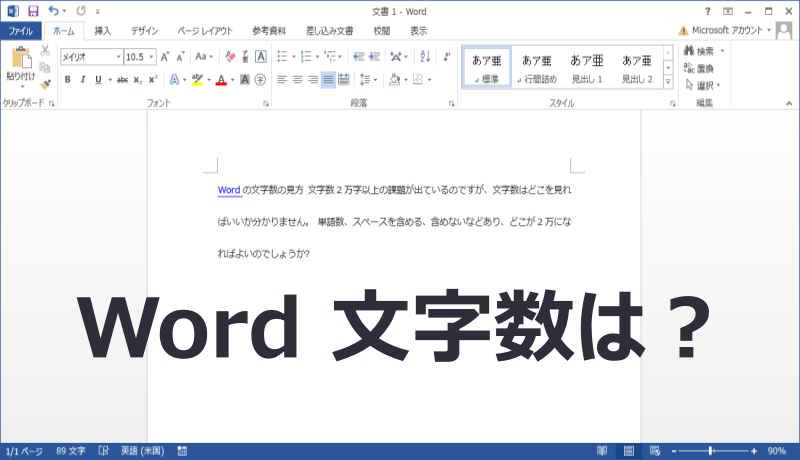Apply the red font color swatch

click(221, 80)
